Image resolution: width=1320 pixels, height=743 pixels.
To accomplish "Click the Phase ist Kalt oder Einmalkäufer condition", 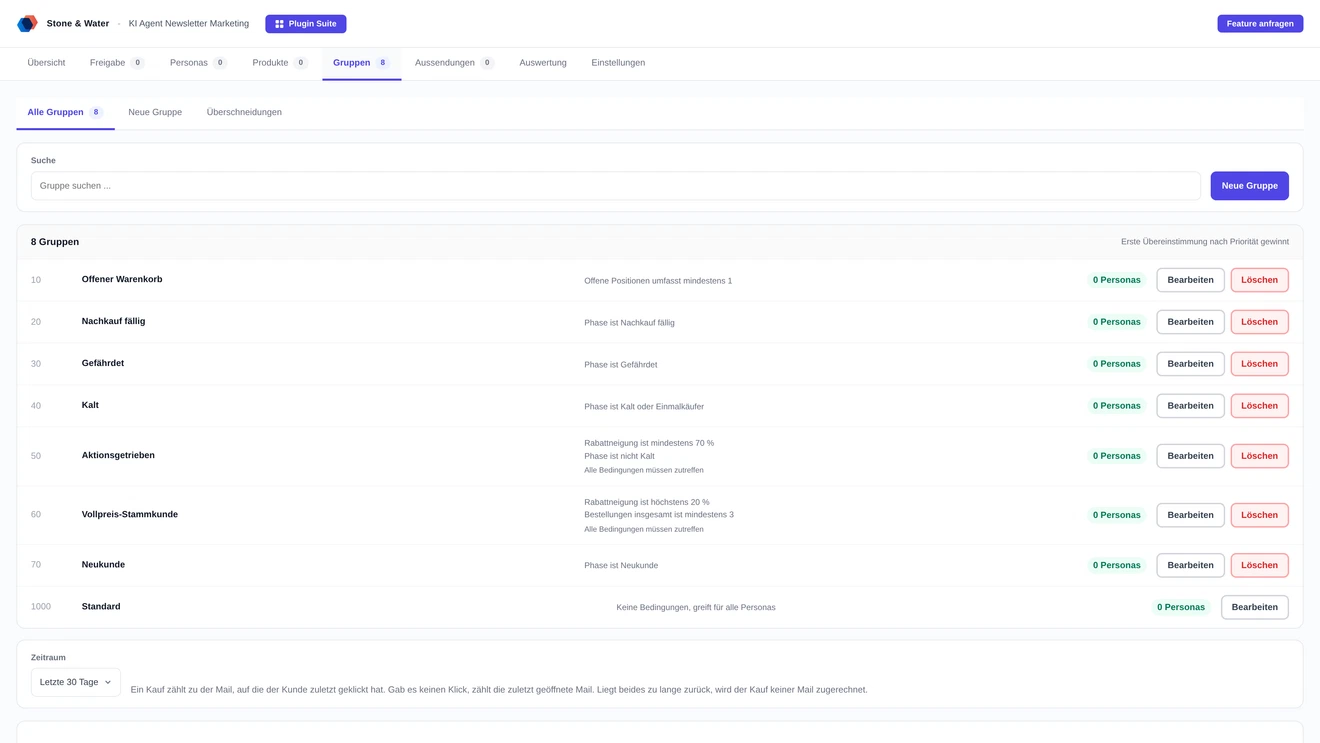I will (644, 407).
